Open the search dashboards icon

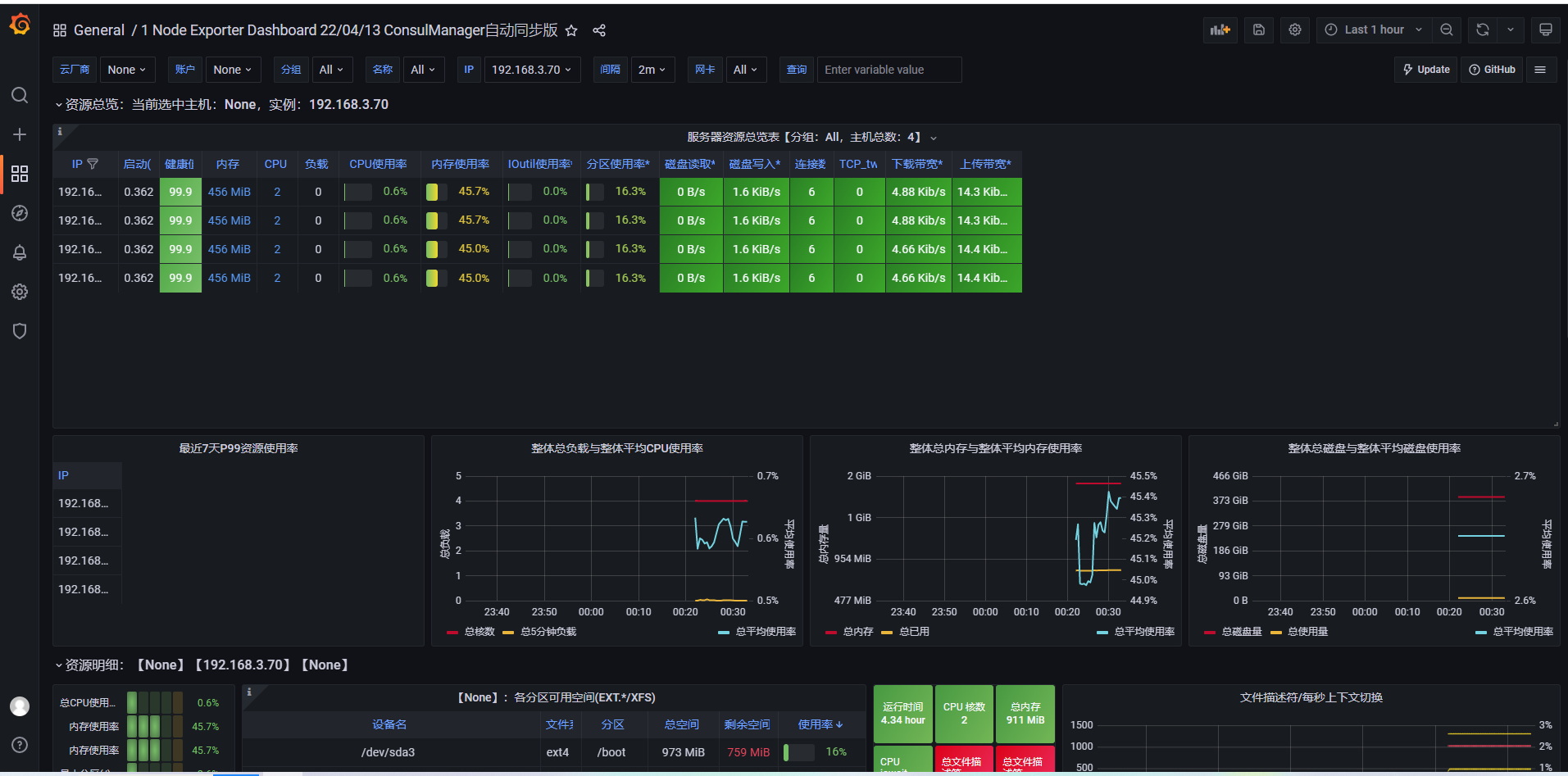[20, 95]
